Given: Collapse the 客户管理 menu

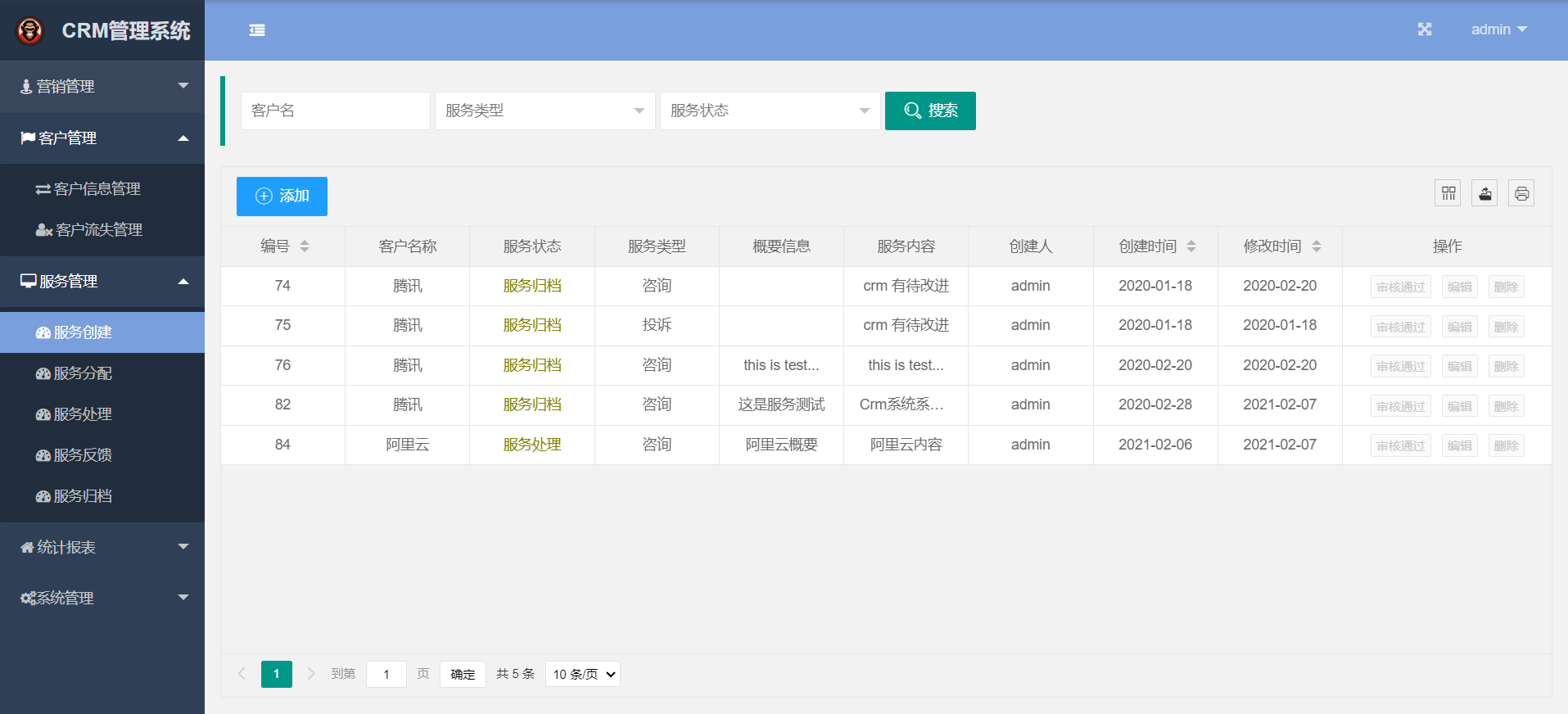Looking at the screenshot, I should pyautogui.click(x=102, y=138).
